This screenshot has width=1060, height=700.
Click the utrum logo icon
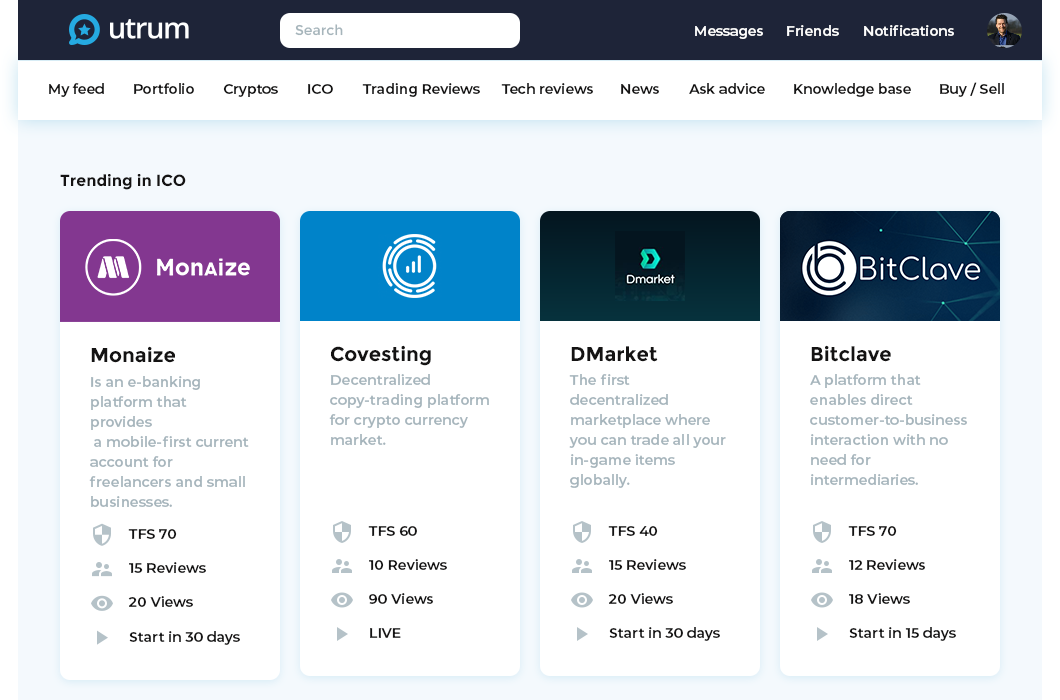click(x=84, y=30)
